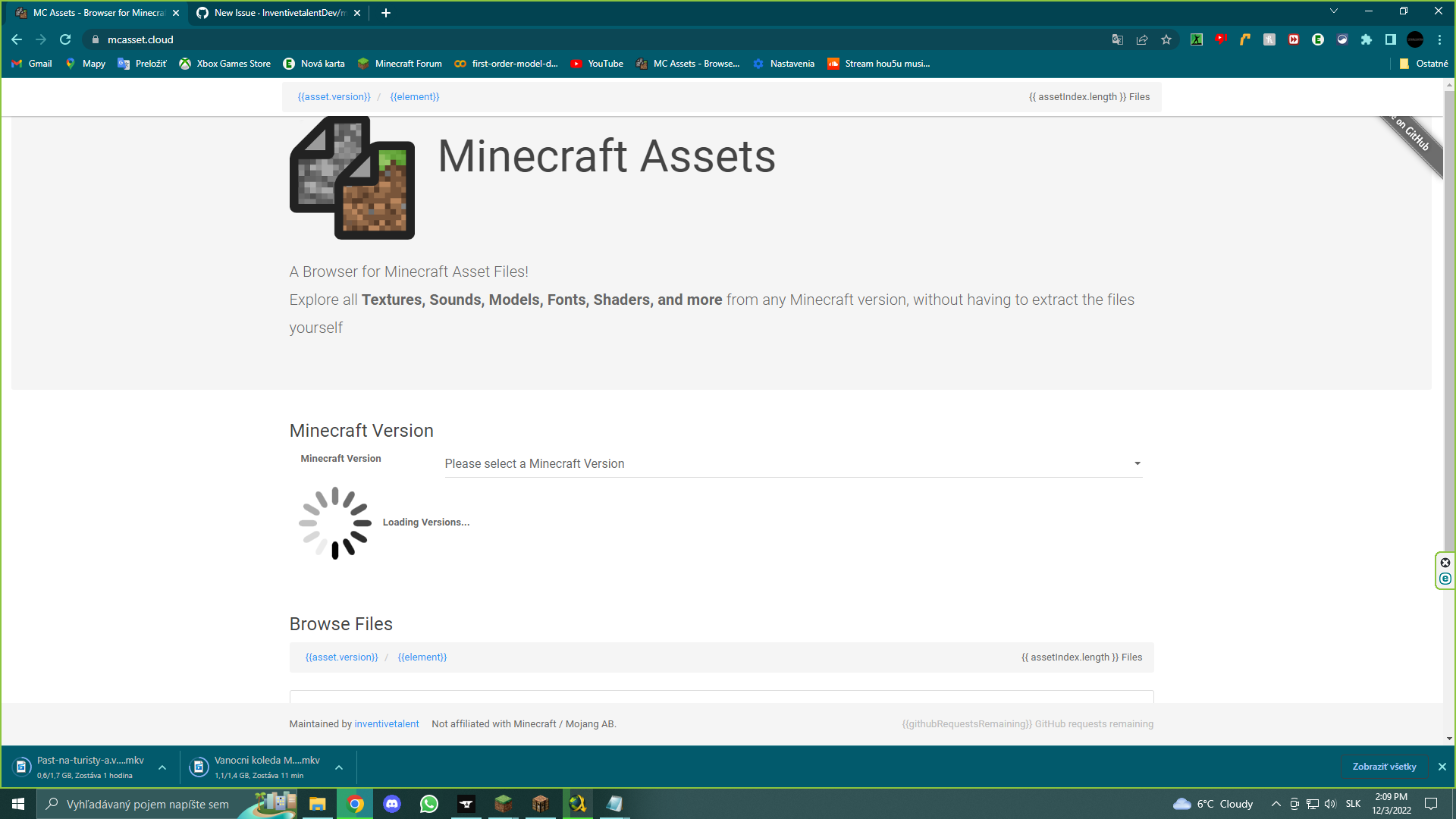Switch to the New Issue GitHub tab
This screenshot has height=819, width=1456.
click(273, 13)
